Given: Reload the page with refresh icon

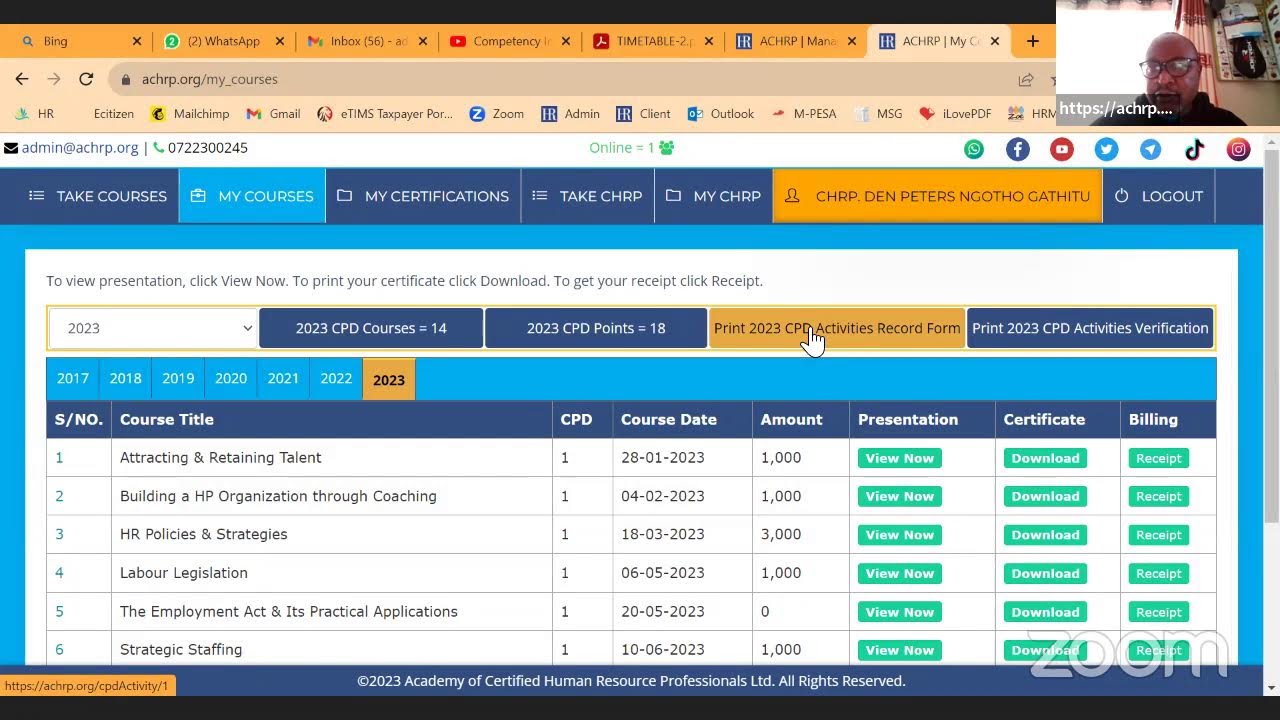Looking at the screenshot, I should (x=86, y=79).
